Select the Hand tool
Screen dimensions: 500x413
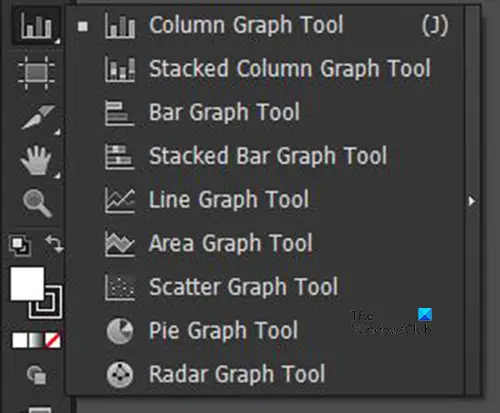[x=36, y=161]
